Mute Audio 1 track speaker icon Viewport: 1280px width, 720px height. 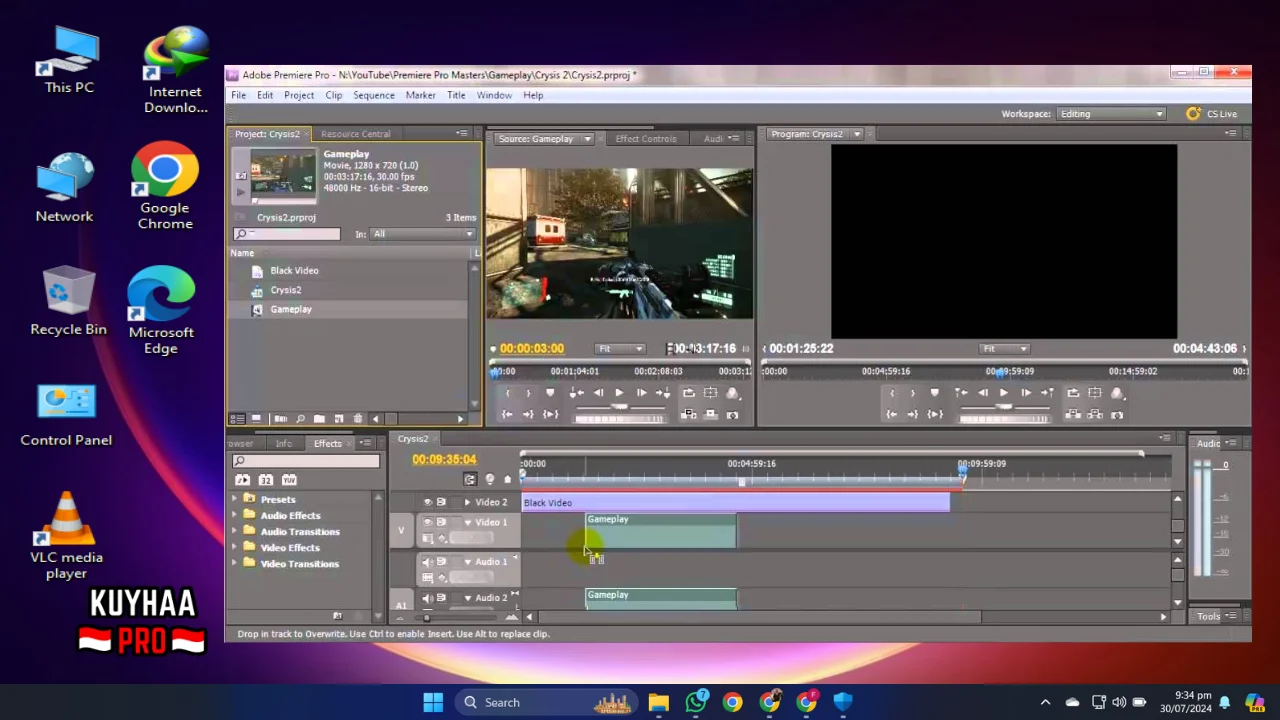pos(428,562)
